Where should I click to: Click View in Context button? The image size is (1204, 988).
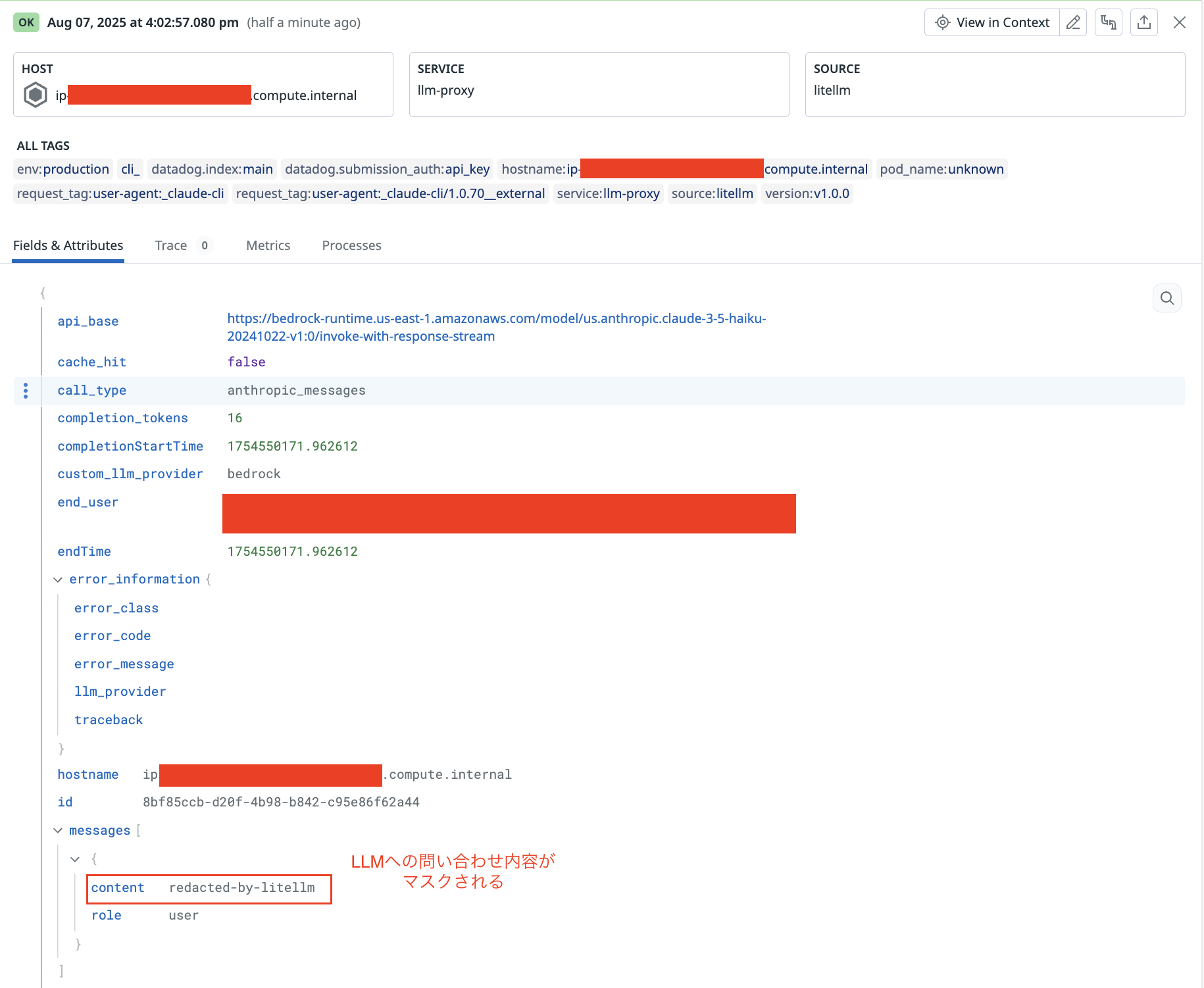point(992,22)
